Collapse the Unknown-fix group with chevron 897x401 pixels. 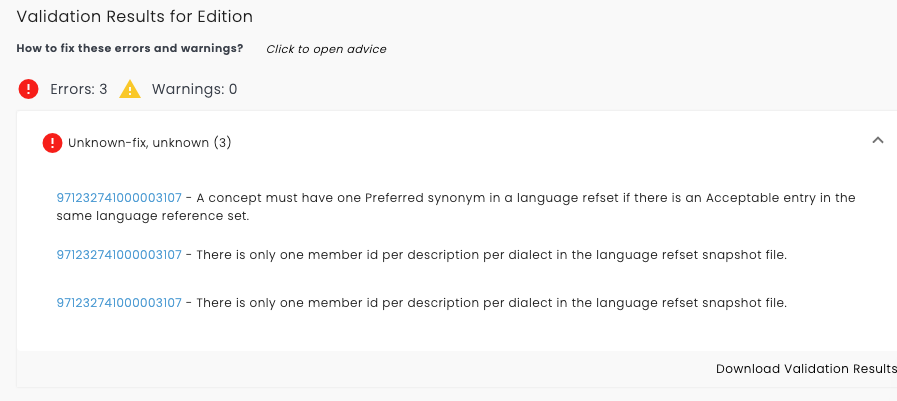pos(877,141)
